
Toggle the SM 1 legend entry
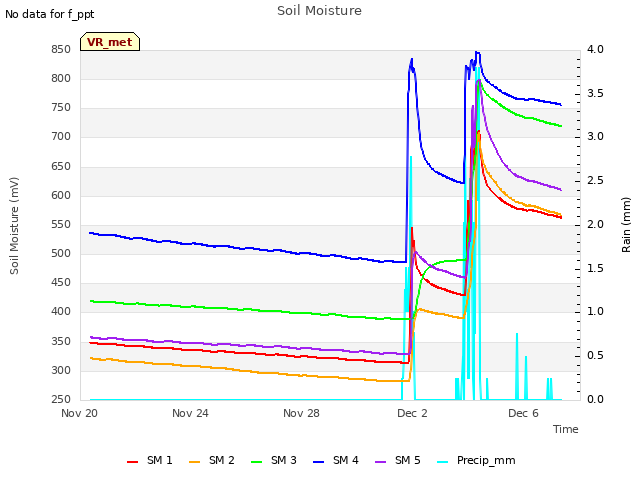[149, 460]
